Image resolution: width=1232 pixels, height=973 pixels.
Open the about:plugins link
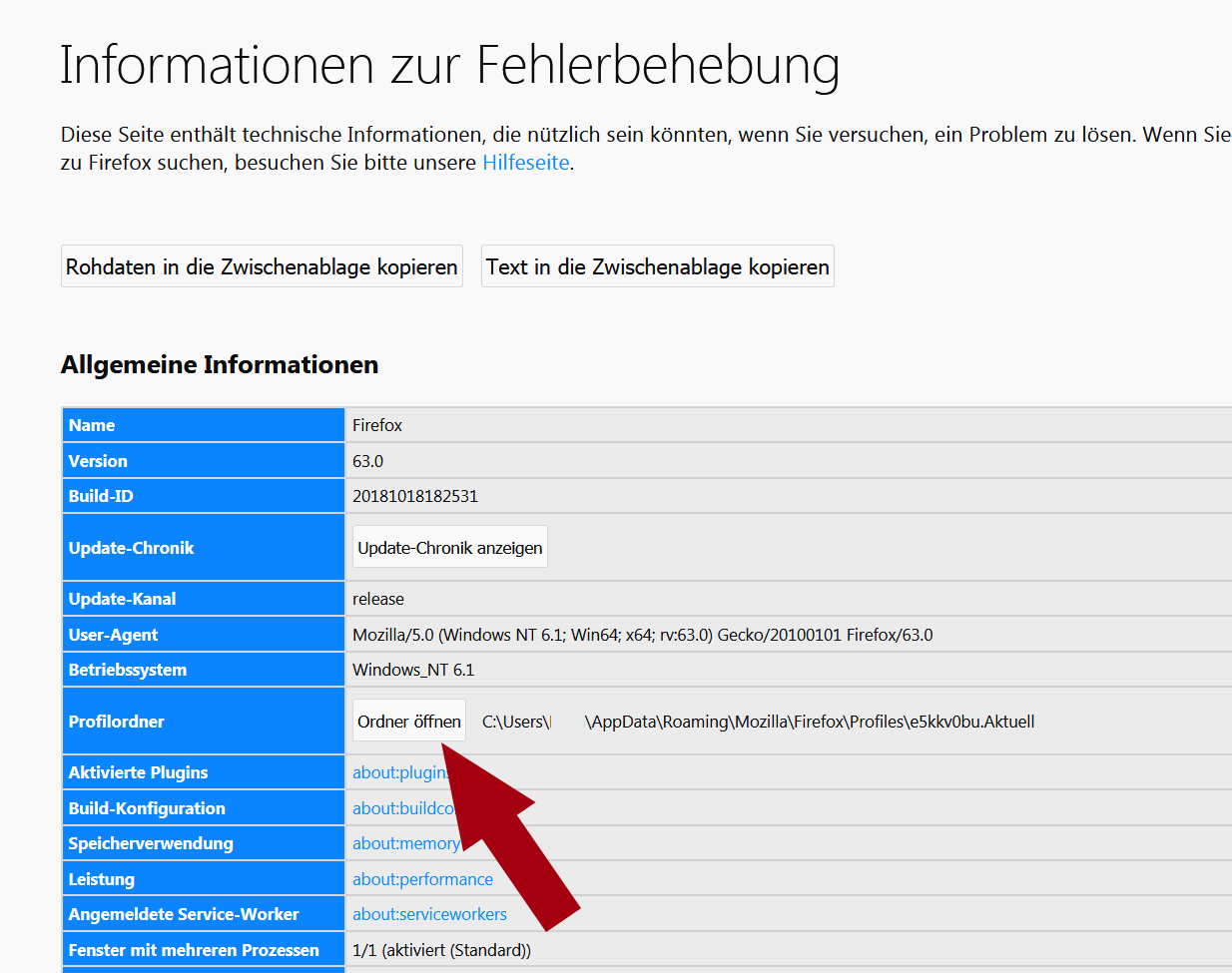tap(401, 772)
